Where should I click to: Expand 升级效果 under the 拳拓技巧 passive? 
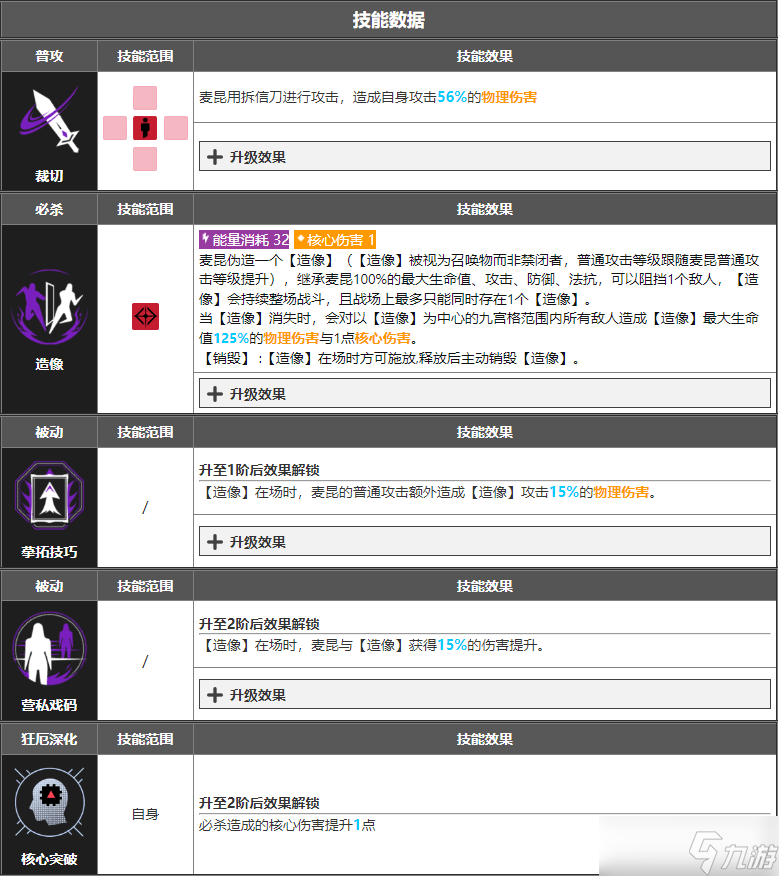point(484,542)
